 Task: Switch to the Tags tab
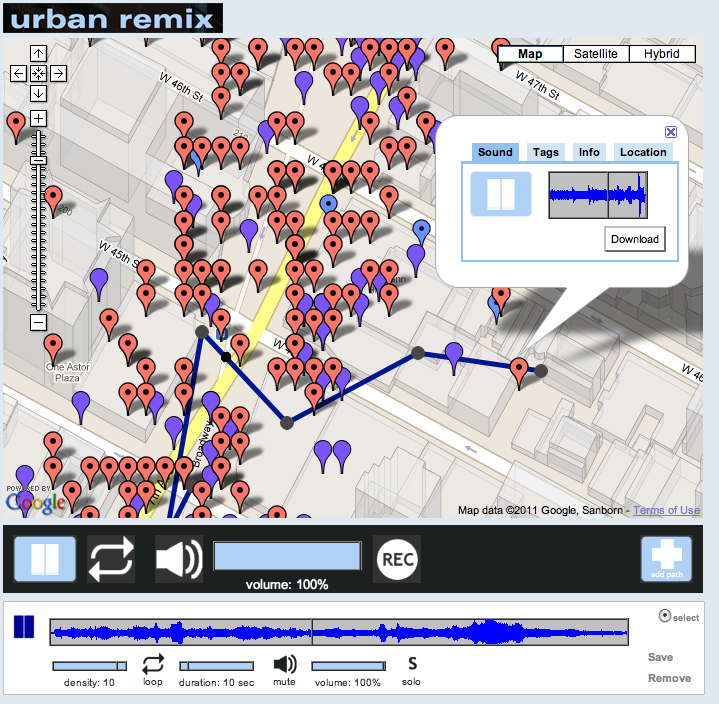[x=545, y=152]
